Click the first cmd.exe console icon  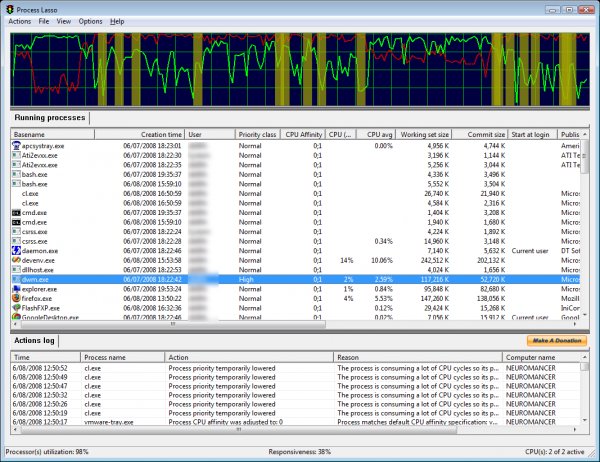pos(16,212)
